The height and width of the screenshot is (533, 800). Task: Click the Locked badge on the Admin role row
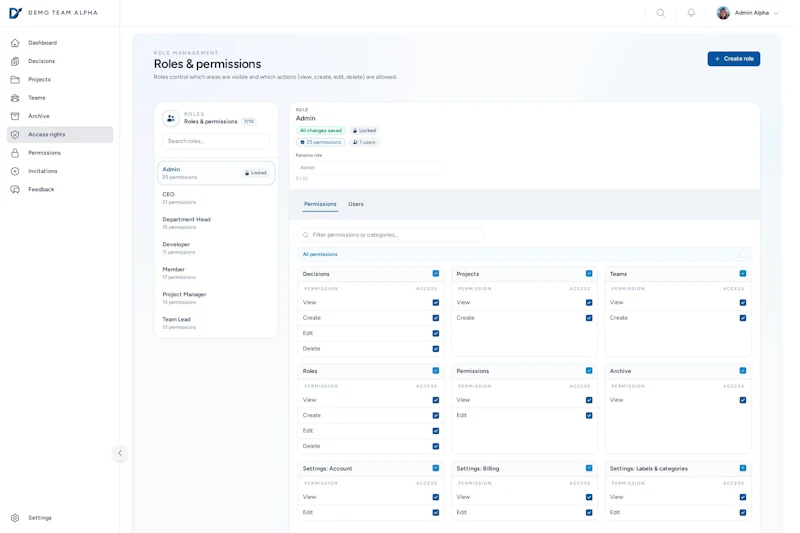point(256,173)
